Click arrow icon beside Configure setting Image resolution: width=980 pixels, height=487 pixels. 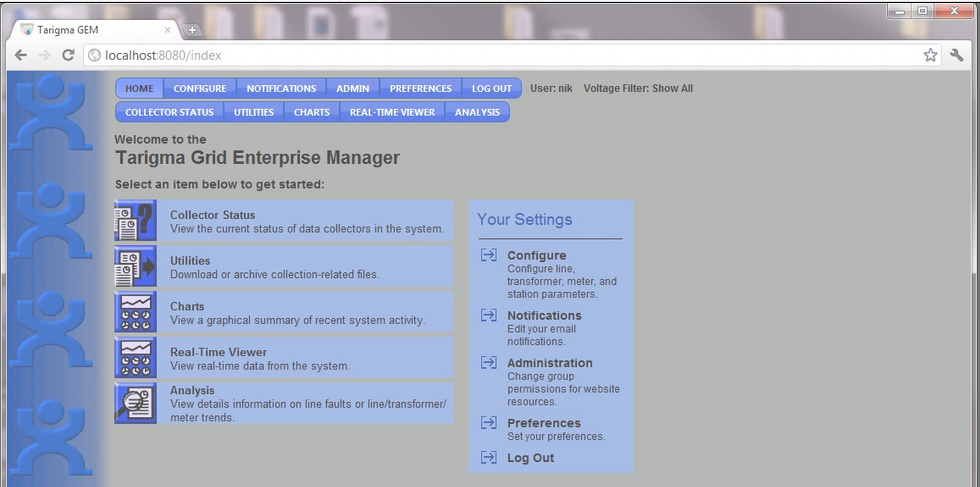489,255
